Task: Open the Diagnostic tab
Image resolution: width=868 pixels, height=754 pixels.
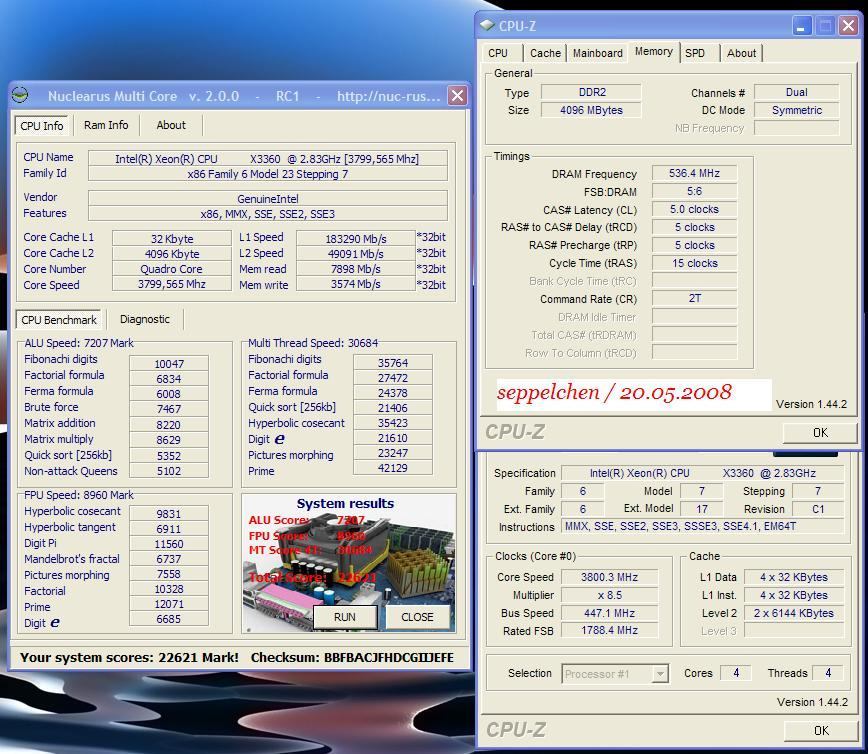Action: (145, 319)
